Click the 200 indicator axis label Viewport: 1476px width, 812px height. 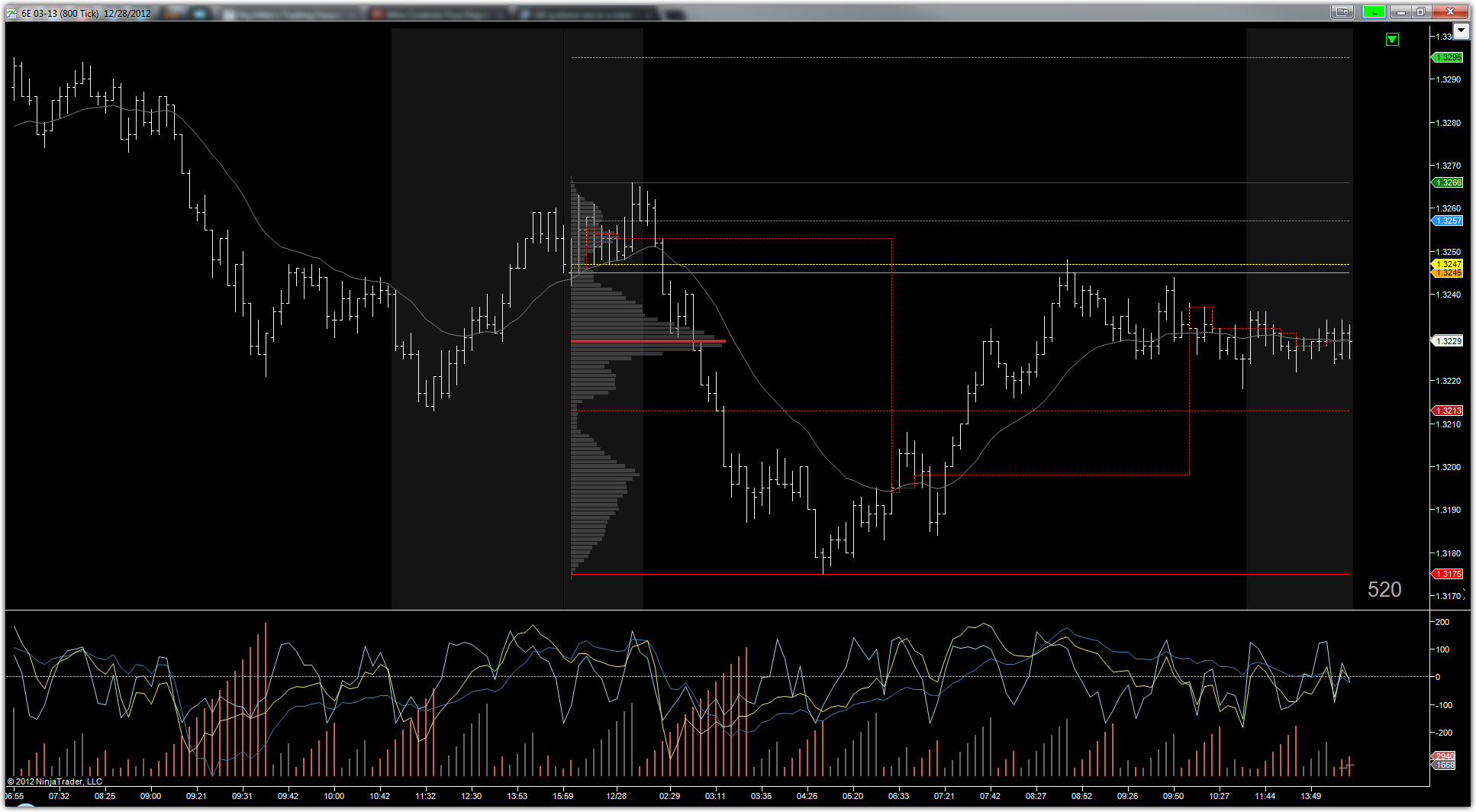click(x=1442, y=622)
